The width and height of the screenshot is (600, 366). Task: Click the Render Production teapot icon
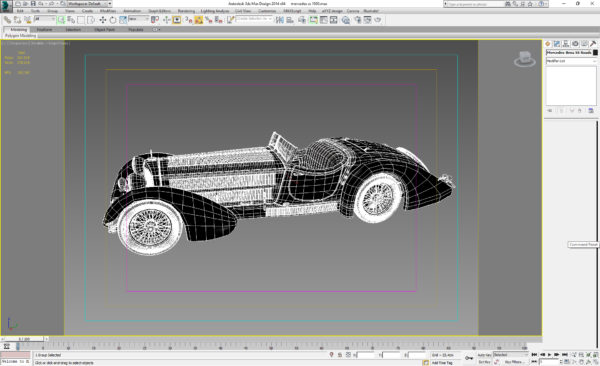(x=378, y=20)
